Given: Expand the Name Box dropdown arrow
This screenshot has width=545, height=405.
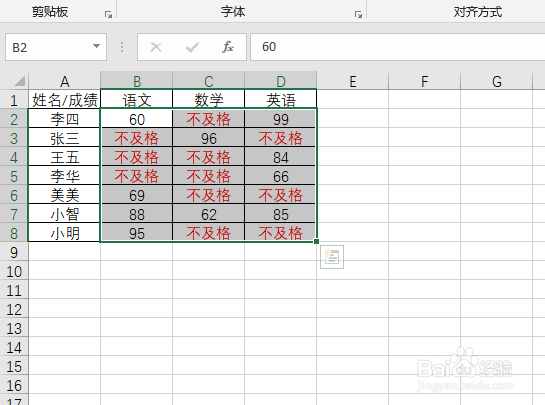Looking at the screenshot, I should 96,46.
